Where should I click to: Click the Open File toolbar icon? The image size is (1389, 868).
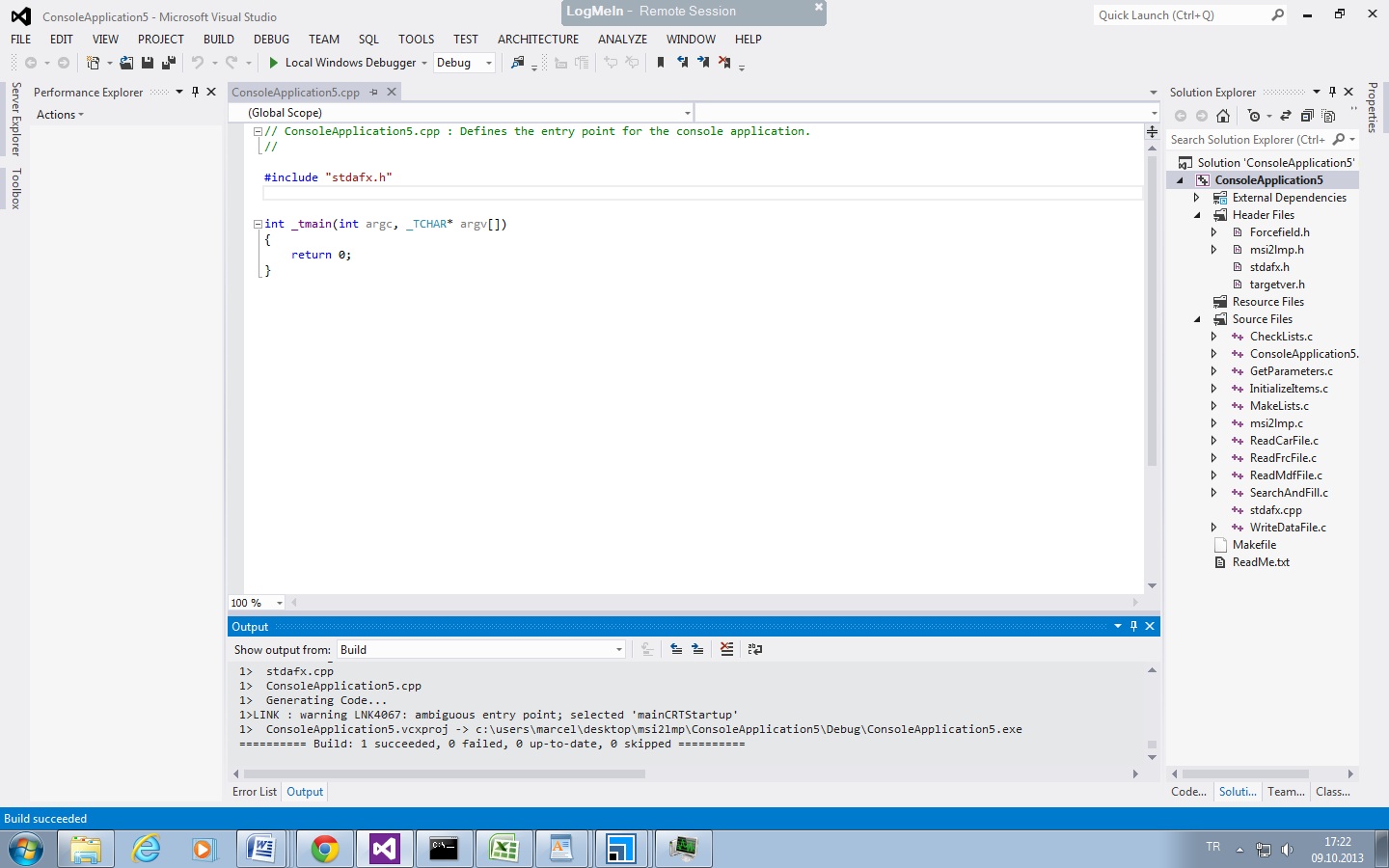(x=126, y=63)
